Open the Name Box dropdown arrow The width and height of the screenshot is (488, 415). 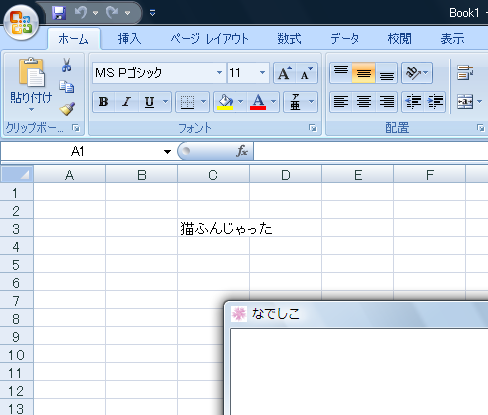pyautogui.click(x=167, y=152)
